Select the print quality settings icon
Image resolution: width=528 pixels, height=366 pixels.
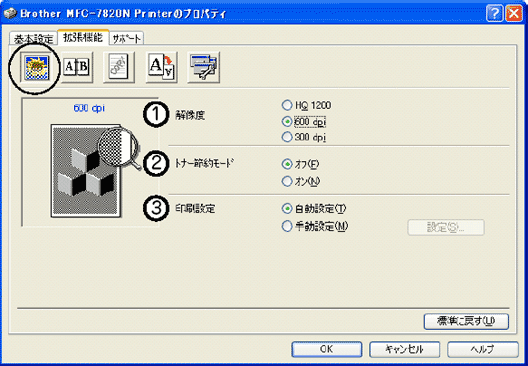coord(36,68)
